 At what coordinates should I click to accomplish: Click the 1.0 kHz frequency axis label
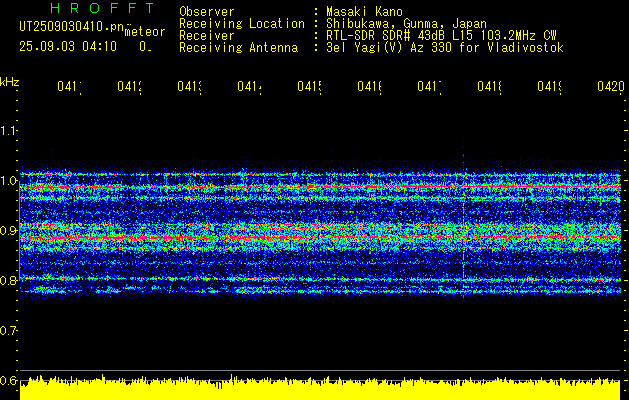[x=8, y=181]
